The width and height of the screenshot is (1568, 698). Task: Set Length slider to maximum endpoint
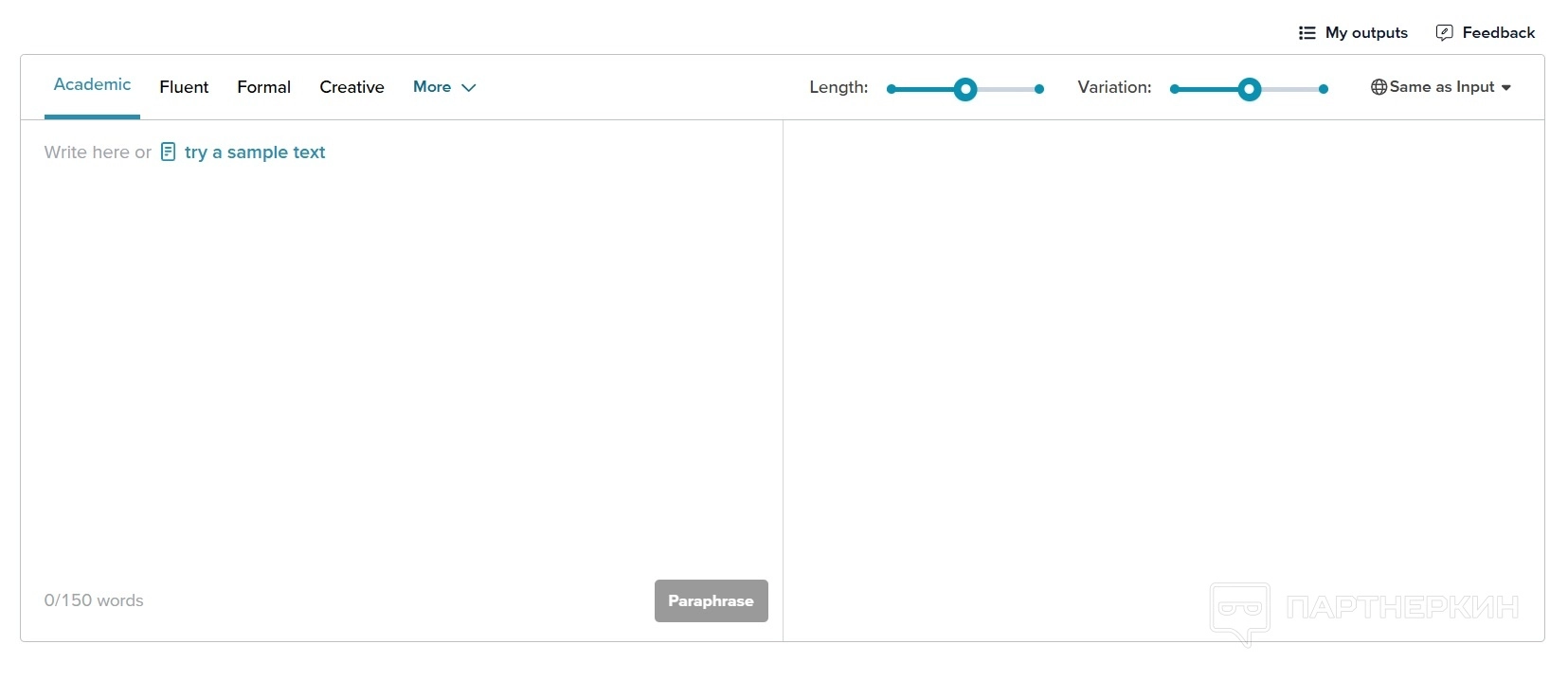click(1039, 89)
